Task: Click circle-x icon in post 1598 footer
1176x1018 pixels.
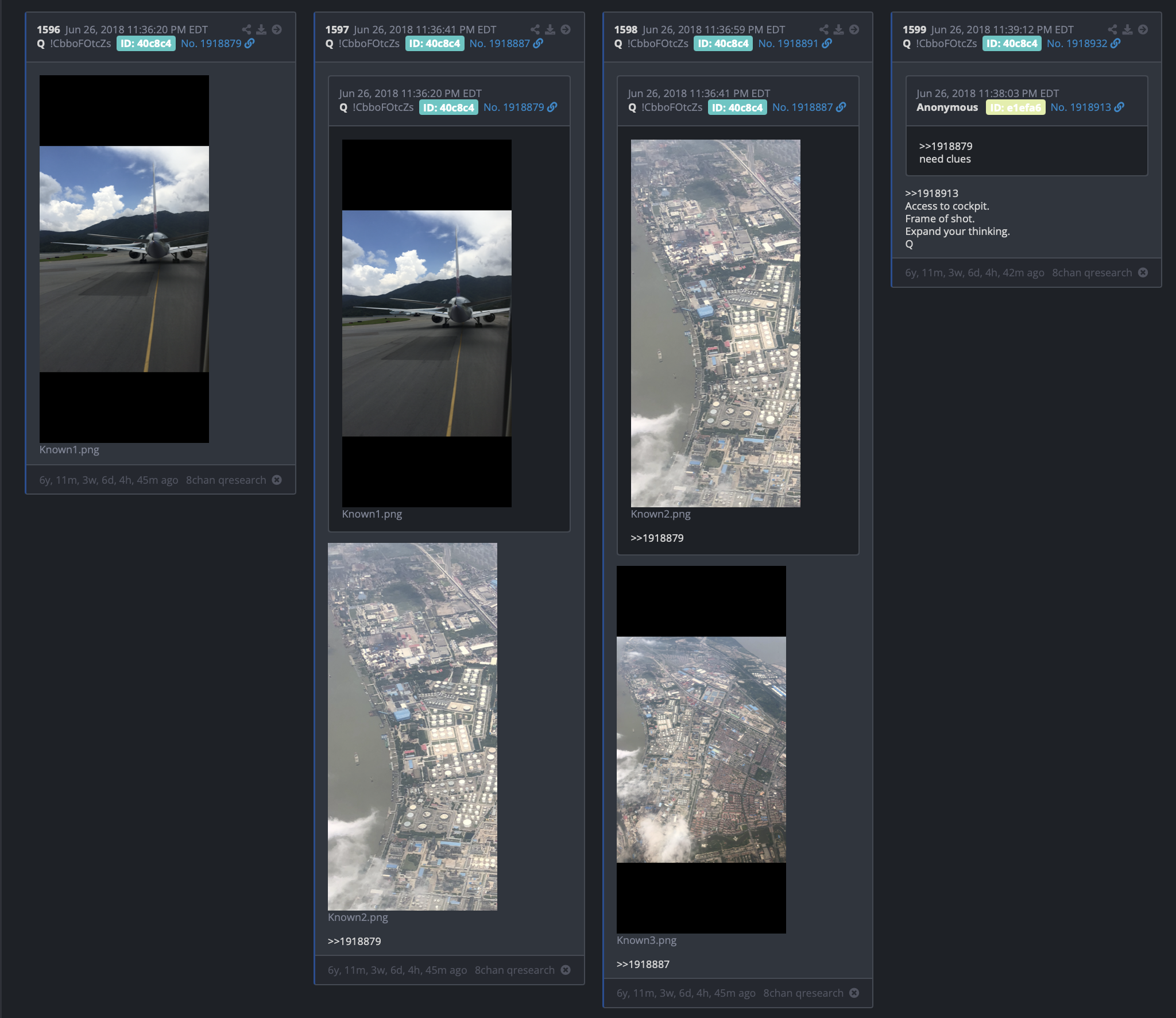Action: [854, 993]
